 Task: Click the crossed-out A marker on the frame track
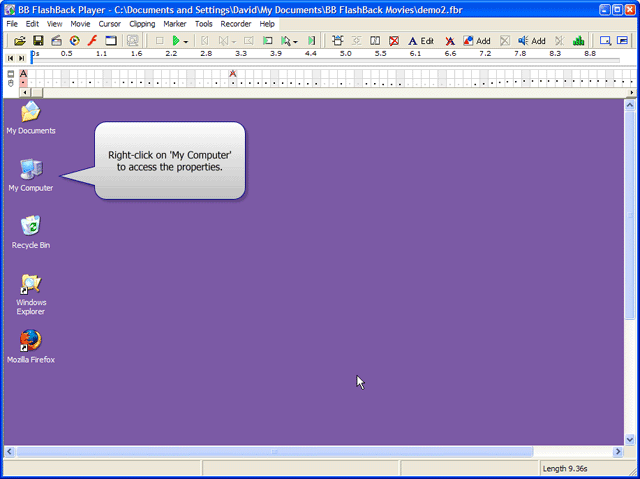[x=233, y=73]
